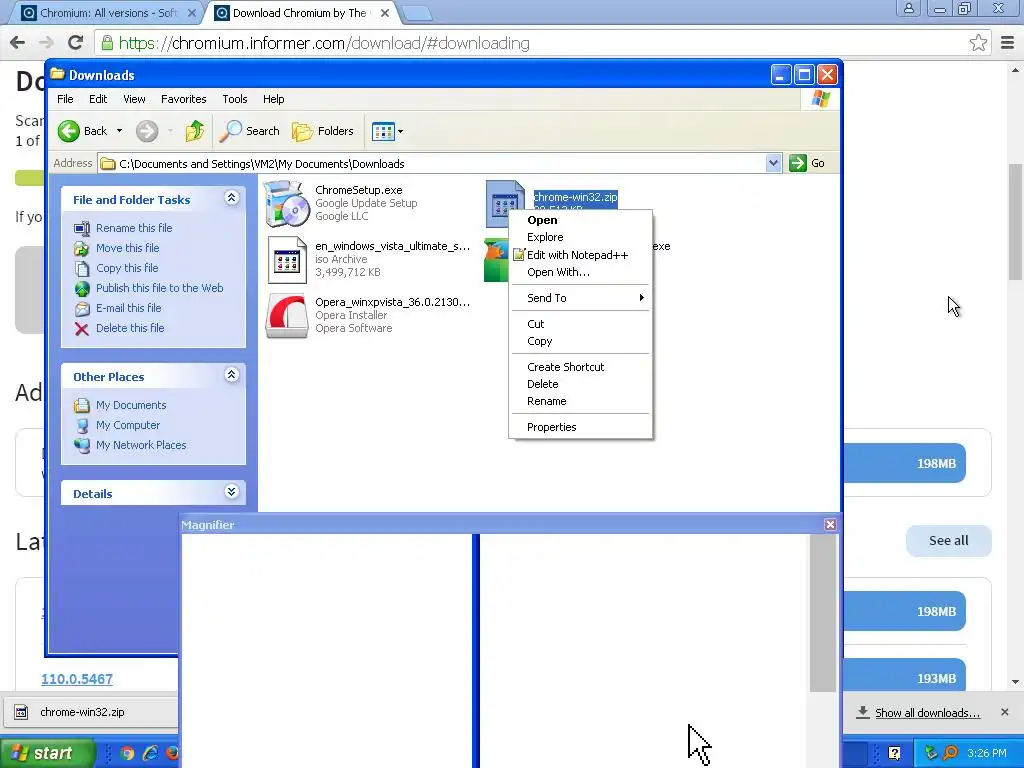
Task: Click the 193MB download button
Action: (904, 676)
